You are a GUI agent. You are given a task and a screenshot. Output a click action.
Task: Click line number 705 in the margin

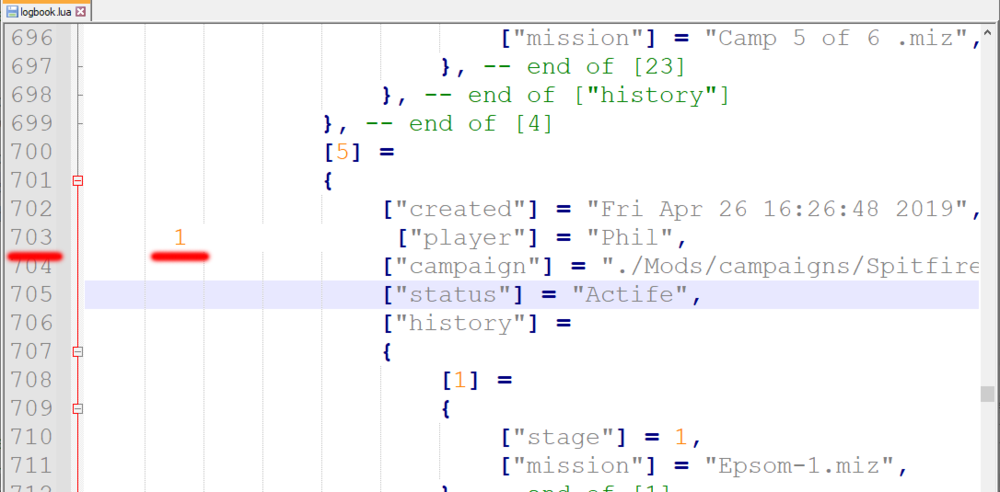click(32, 295)
